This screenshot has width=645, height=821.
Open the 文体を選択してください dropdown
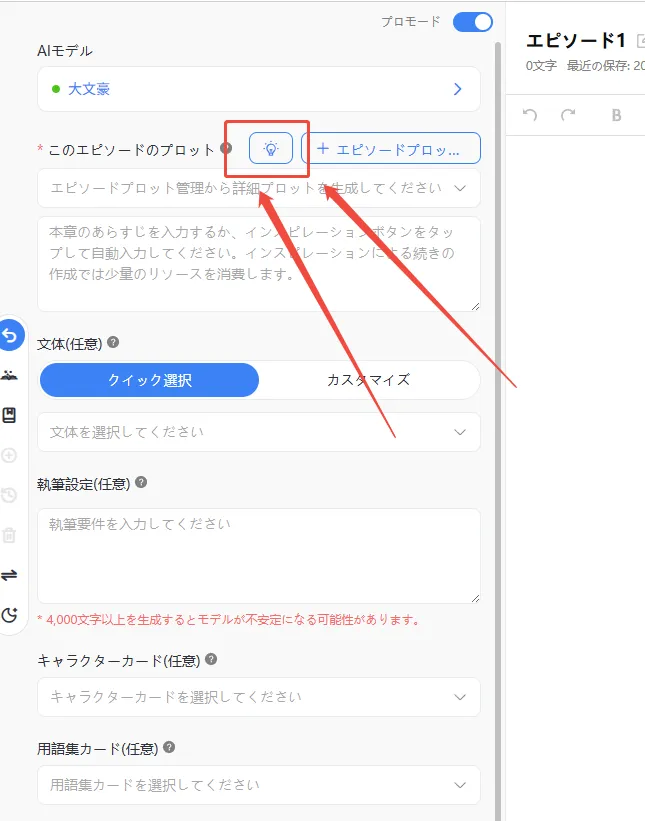pos(259,432)
